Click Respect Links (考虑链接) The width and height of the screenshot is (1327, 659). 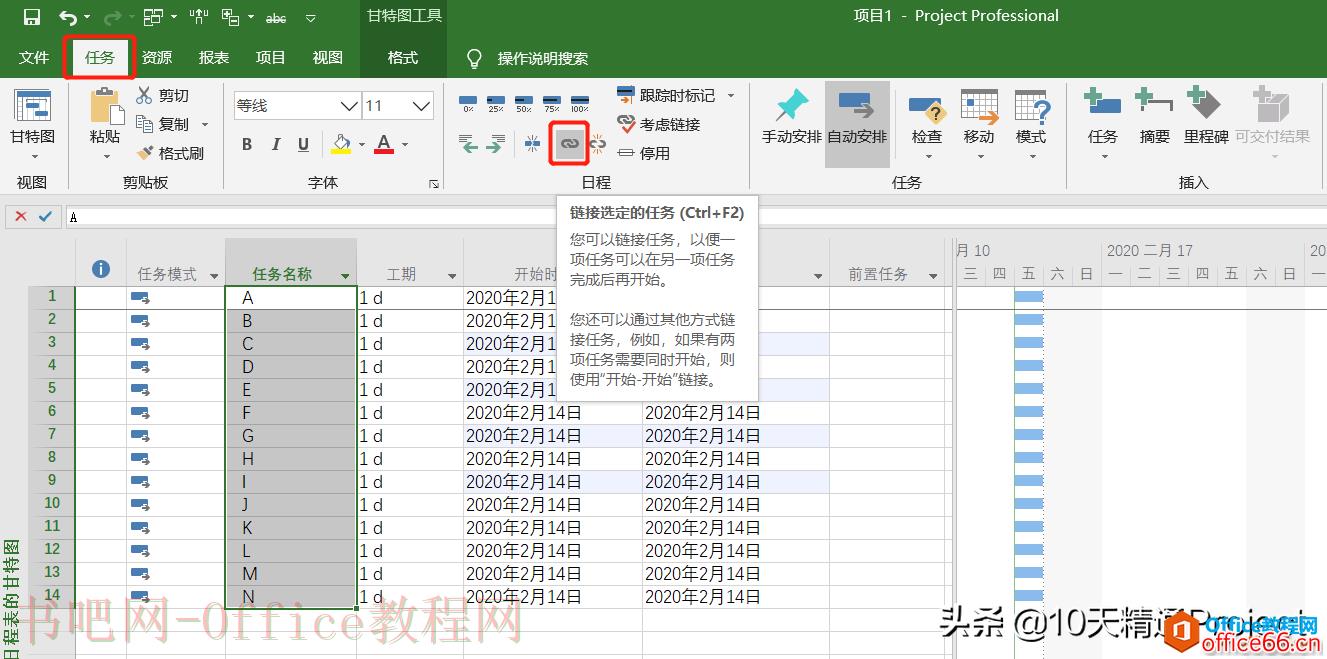tap(659, 124)
